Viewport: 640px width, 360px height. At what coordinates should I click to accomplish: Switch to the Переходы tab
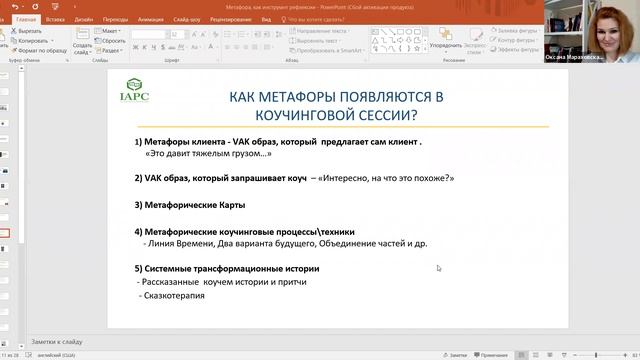116,20
